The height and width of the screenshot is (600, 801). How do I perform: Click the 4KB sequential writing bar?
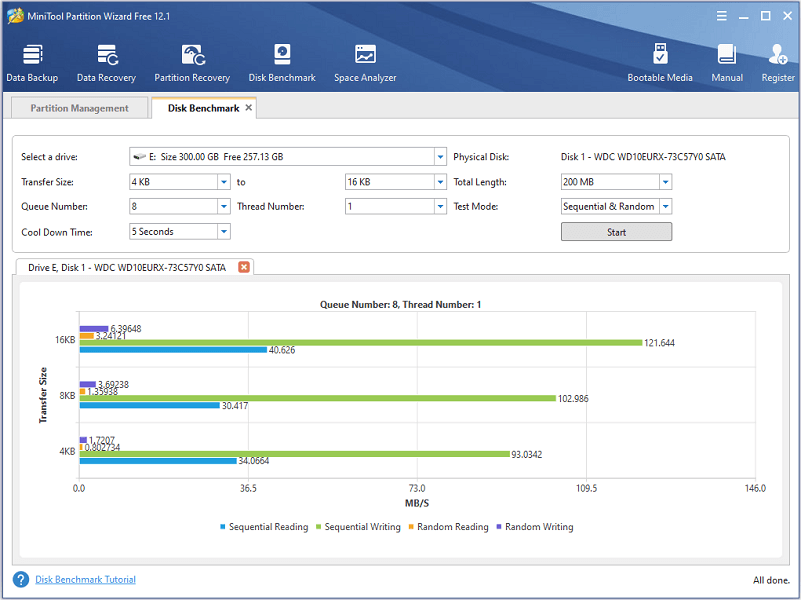[295, 454]
